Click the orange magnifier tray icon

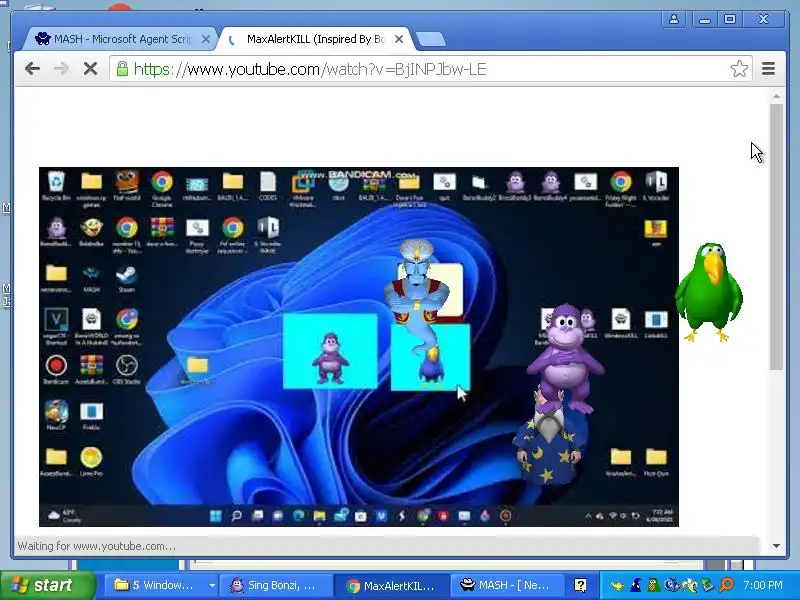click(726, 585)
